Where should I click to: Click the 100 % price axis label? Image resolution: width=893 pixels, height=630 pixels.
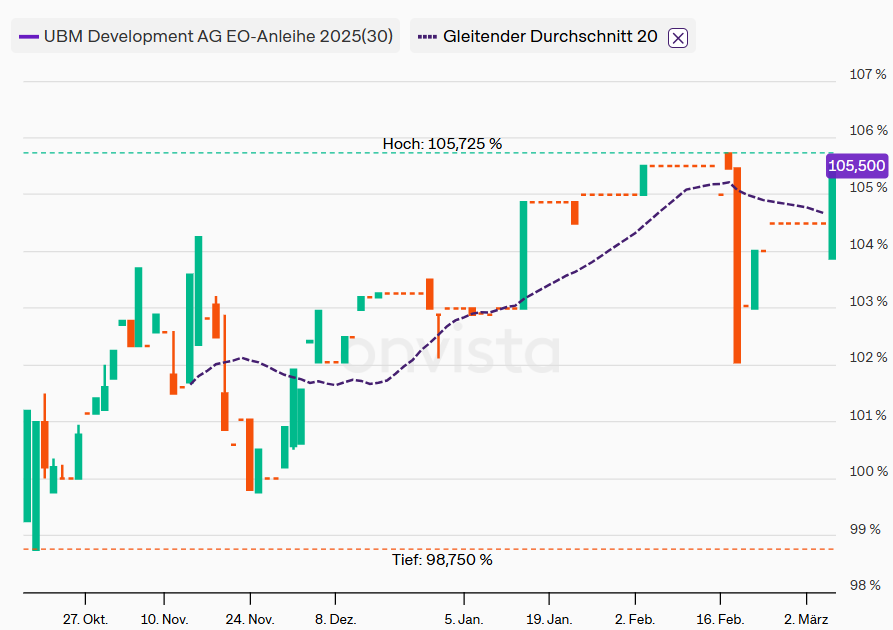[868, 471]
